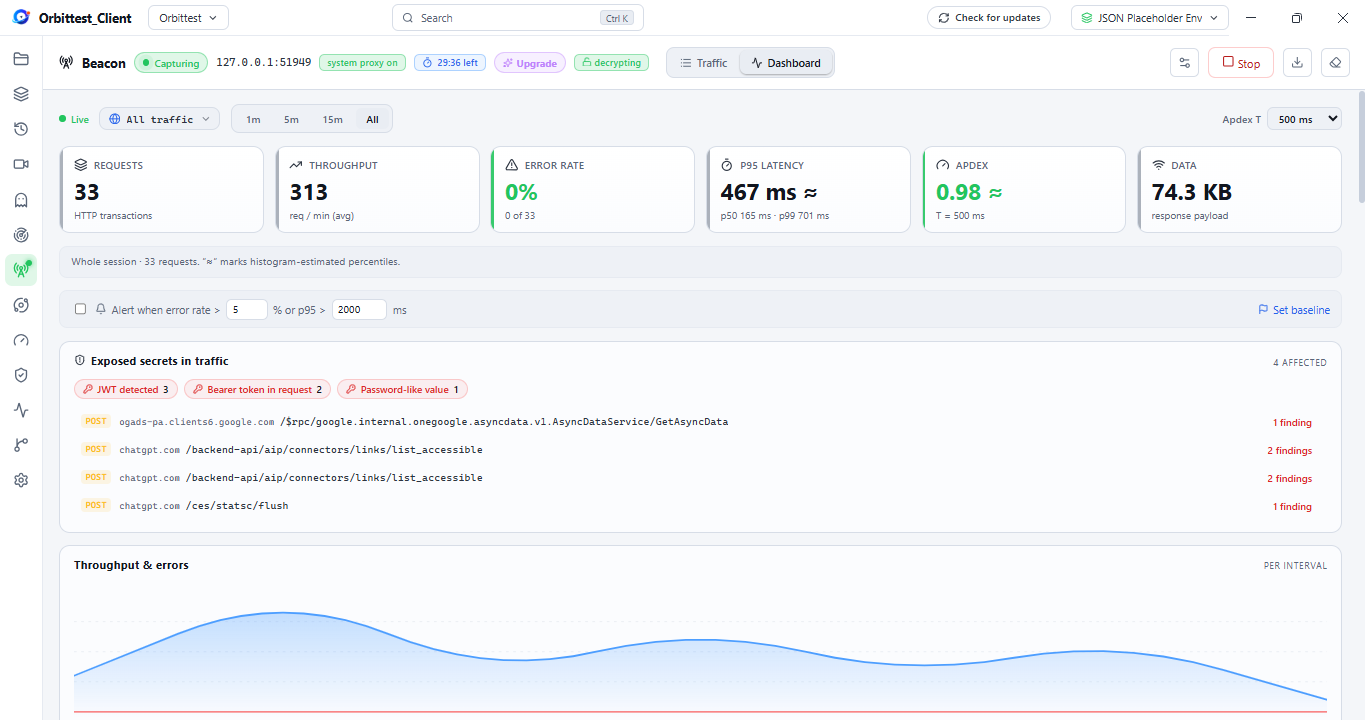
Task: Toggle the system proxy on badge
Action: pos(362,63)
